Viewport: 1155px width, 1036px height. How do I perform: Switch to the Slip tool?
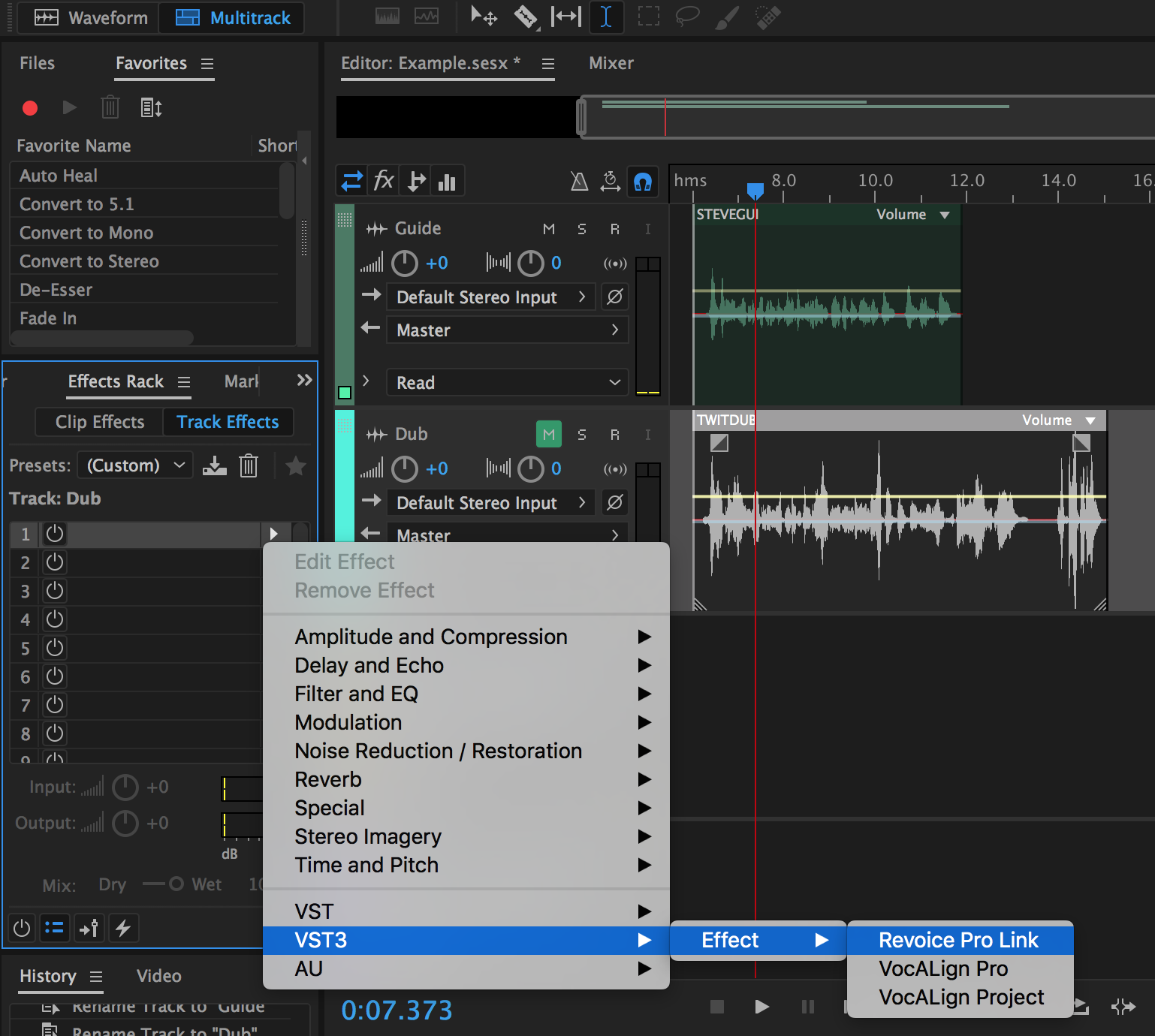tap(565, 17)
